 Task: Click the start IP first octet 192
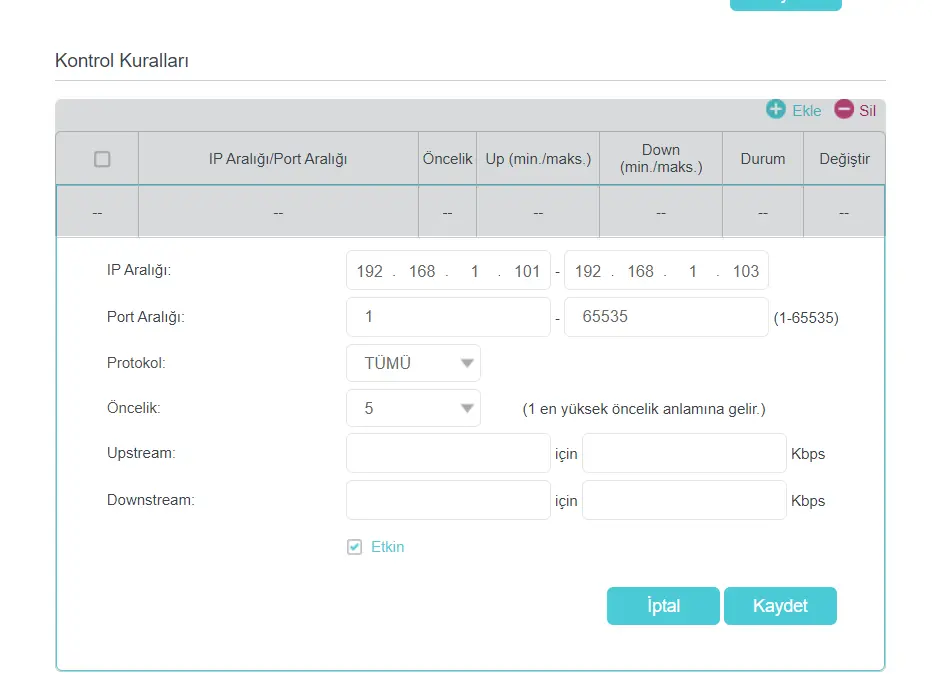click(x=370, y=271)
